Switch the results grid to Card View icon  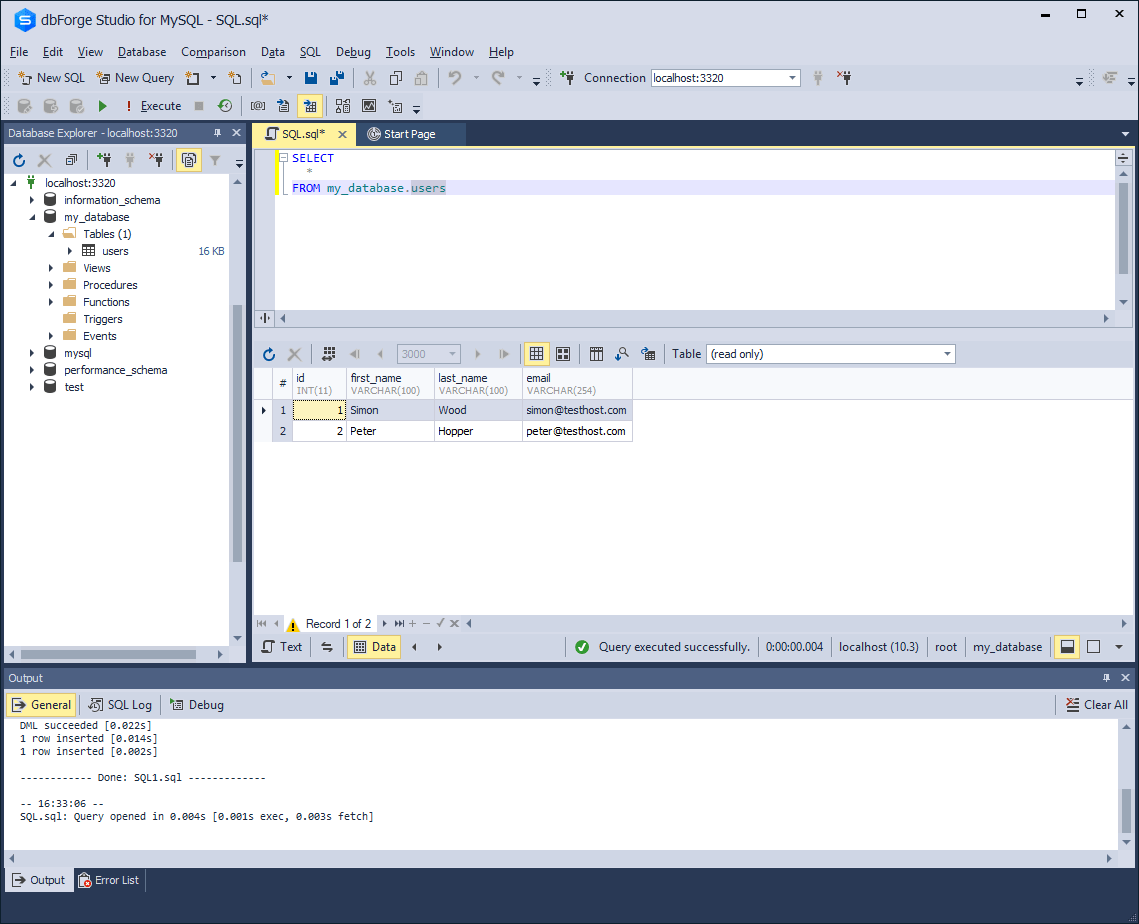pos(562,353)
